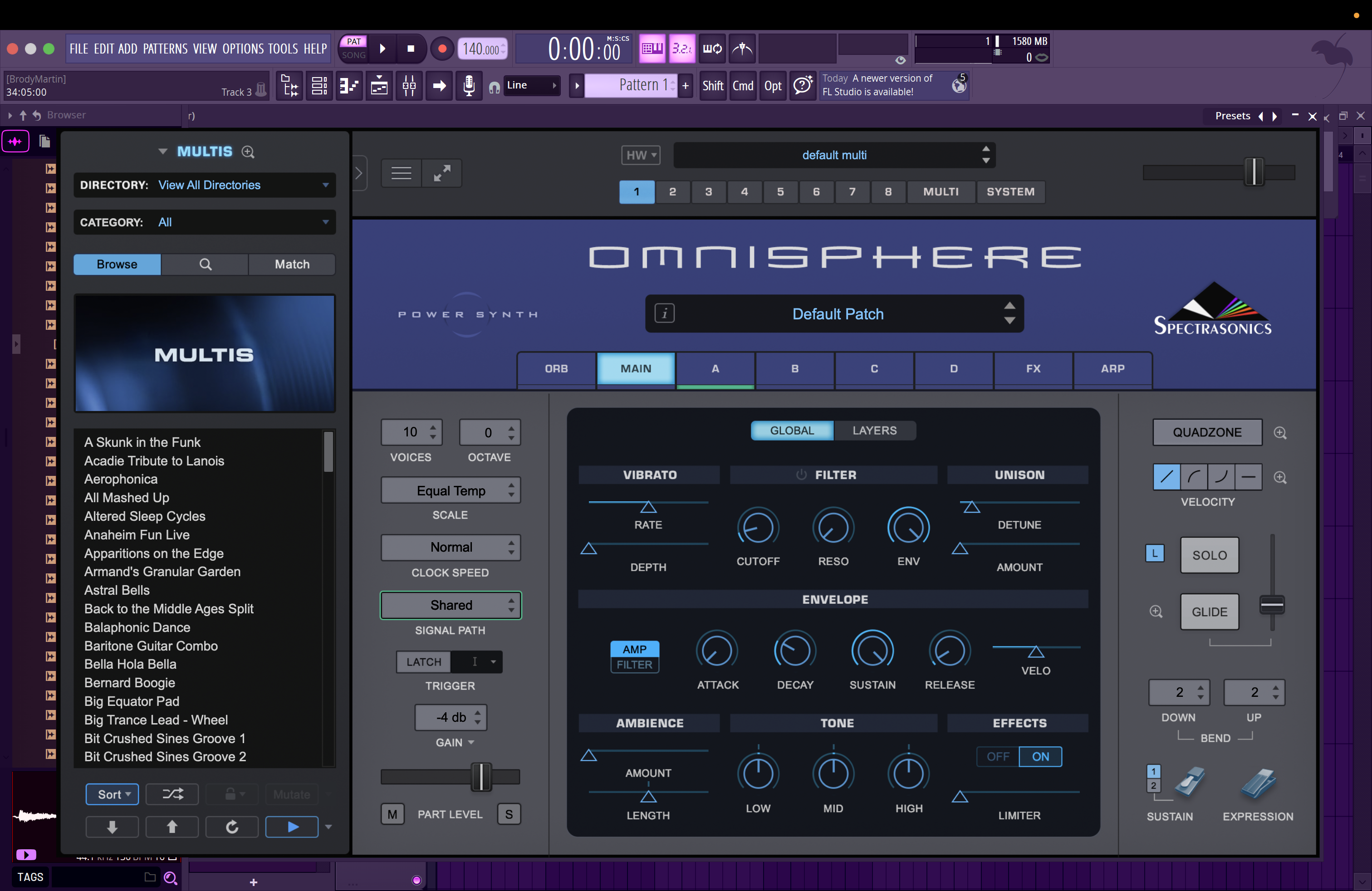Open the DIRECTORY dropdown
Image resolution: width=1372 pixels, height=891 pixels.
point(205,185)
